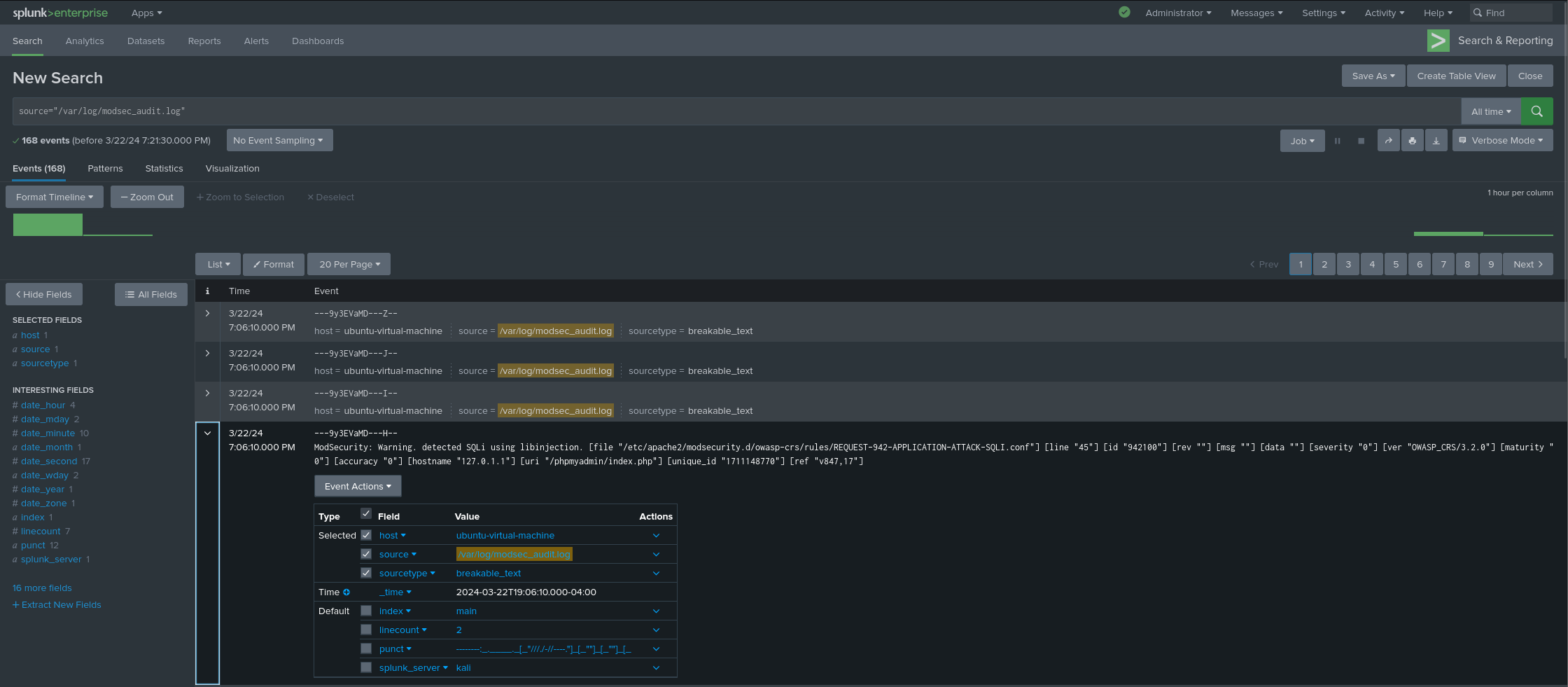1568x687 pixels.
Task: Click the Zoom Out timeline button
Action: point(147,197)
